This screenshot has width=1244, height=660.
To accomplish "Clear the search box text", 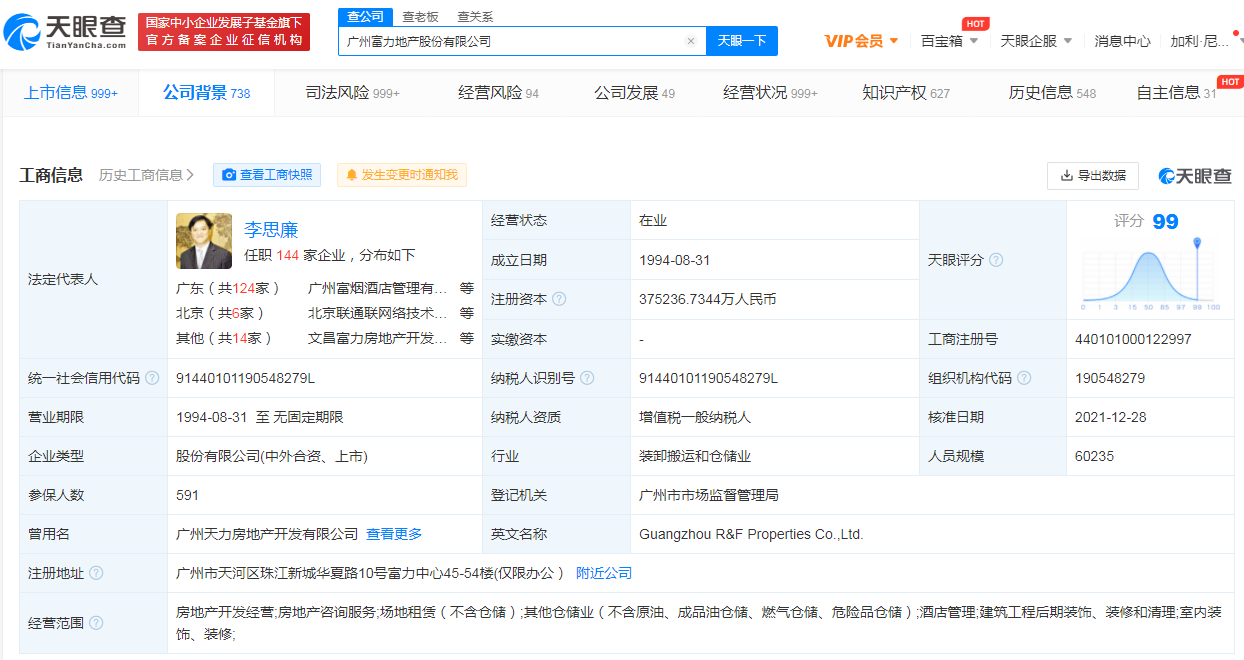I will point(690,41).
